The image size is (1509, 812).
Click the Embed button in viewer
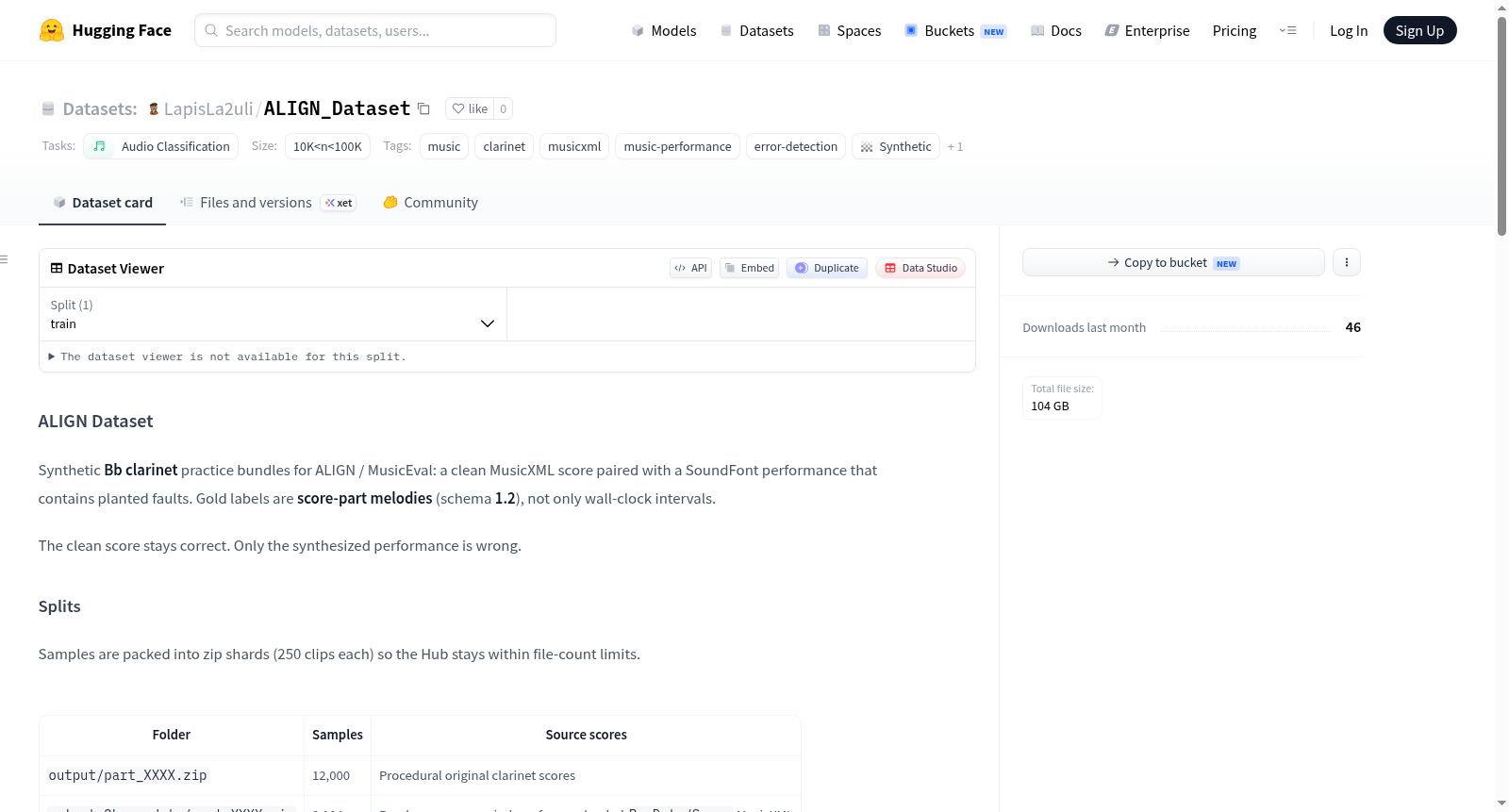pos(749,268)
